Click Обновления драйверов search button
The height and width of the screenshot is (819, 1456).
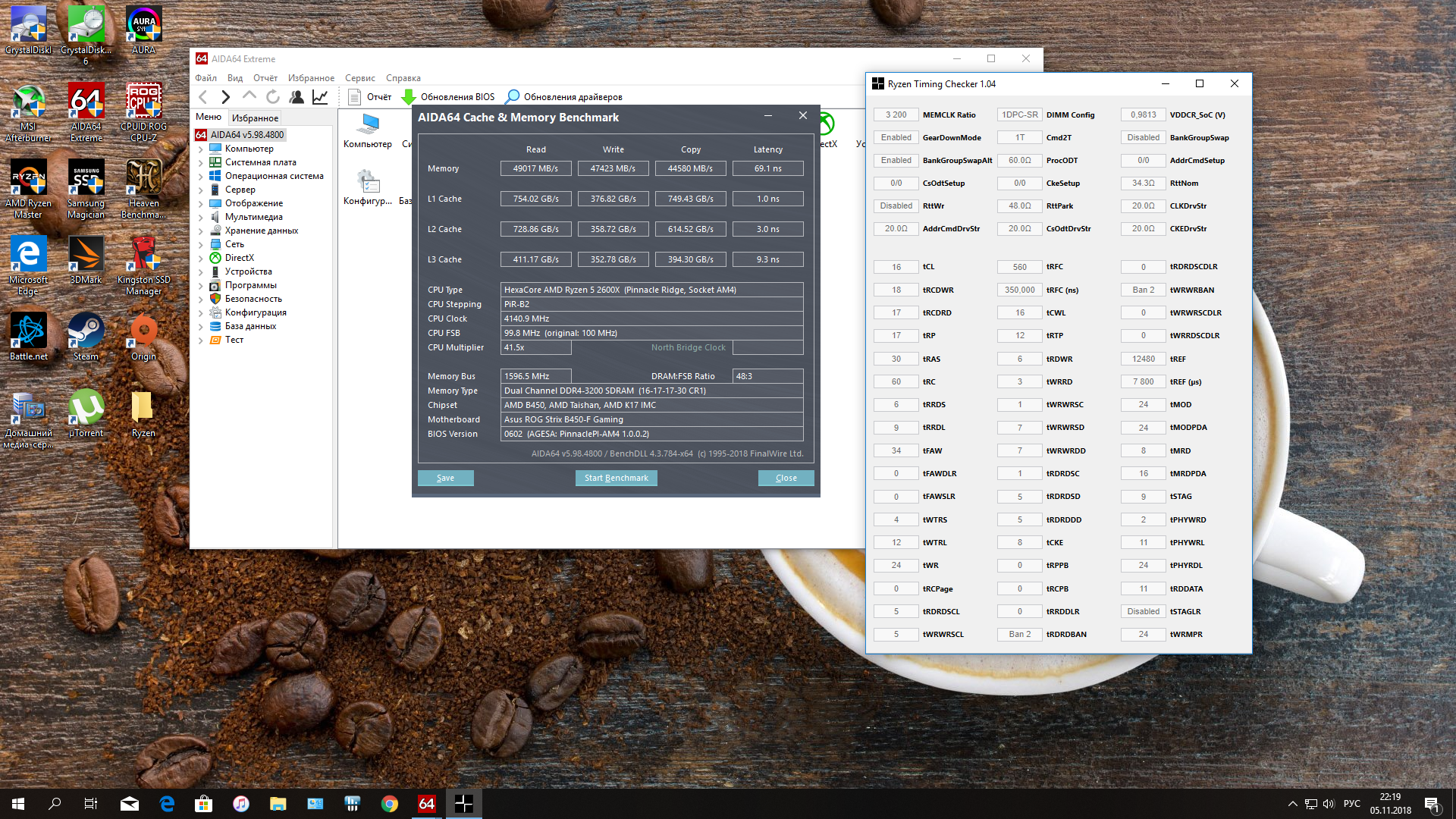(x=564, y=97)
